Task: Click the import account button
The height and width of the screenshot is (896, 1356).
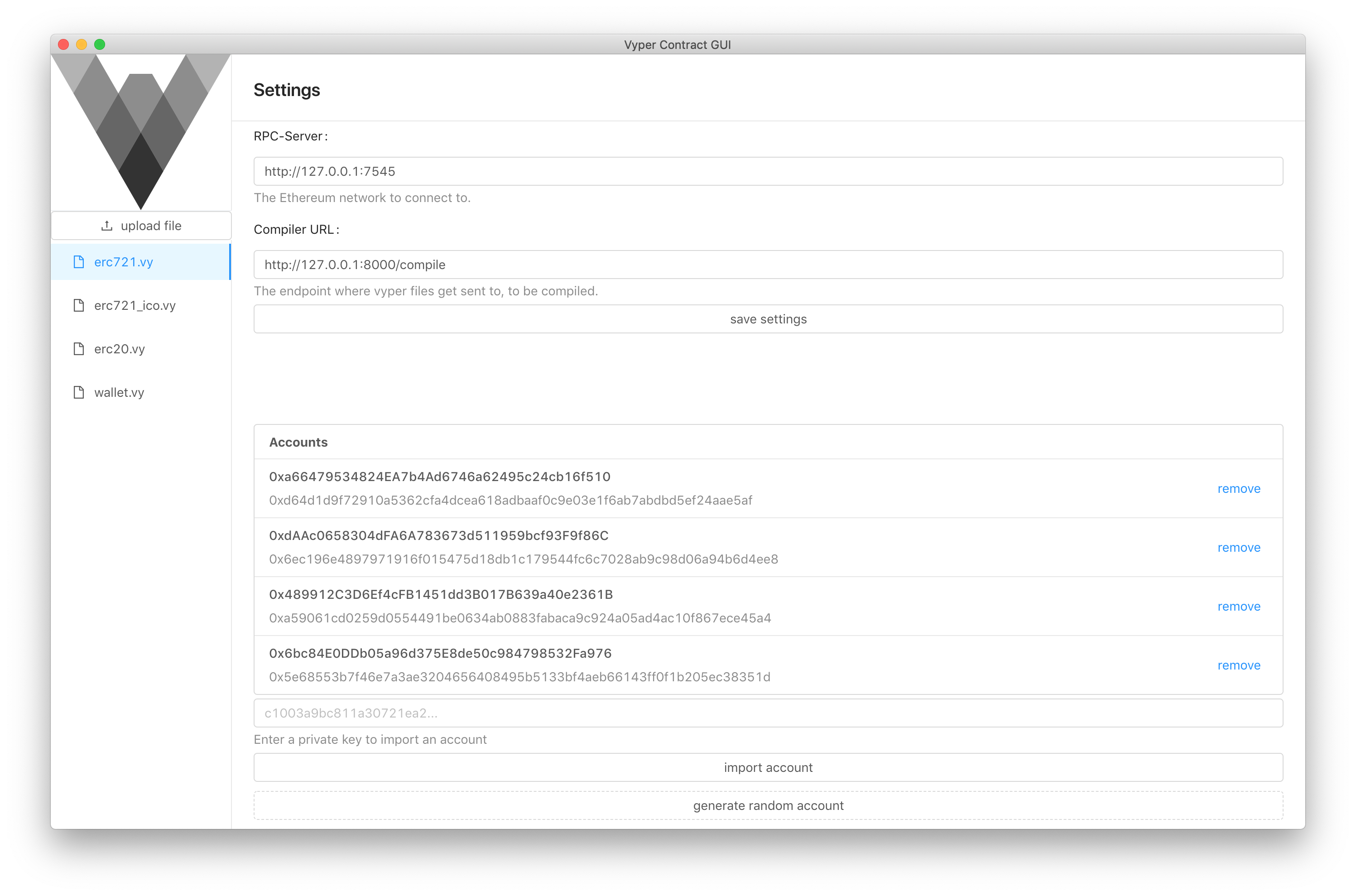Action: tap(768, 767)
